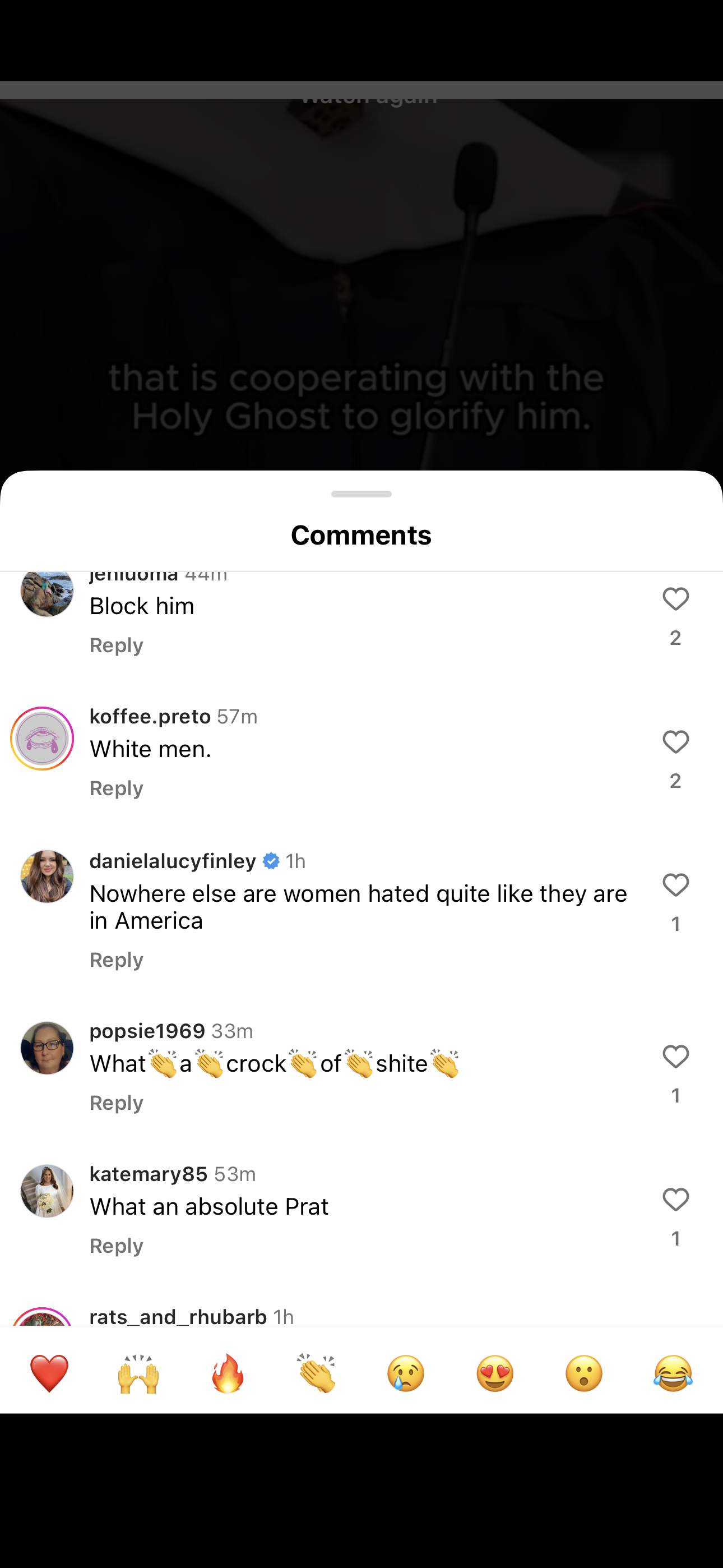Like the "Block him" comment
Viewport: 723px width, 1568px height.
point(675,599)
